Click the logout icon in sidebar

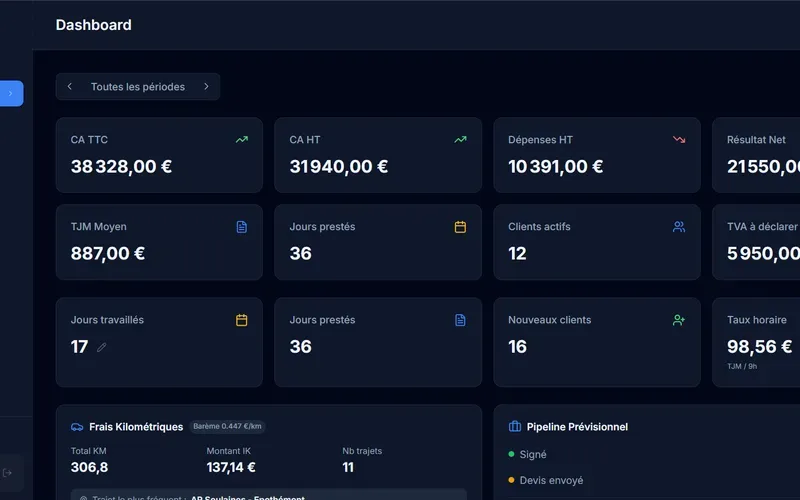pos(7,473)
